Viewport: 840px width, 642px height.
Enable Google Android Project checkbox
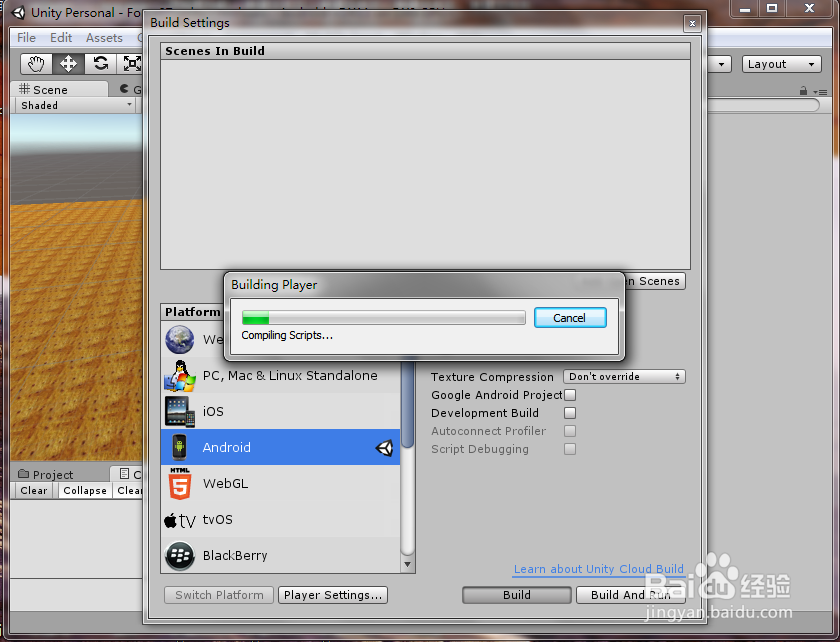570,395
